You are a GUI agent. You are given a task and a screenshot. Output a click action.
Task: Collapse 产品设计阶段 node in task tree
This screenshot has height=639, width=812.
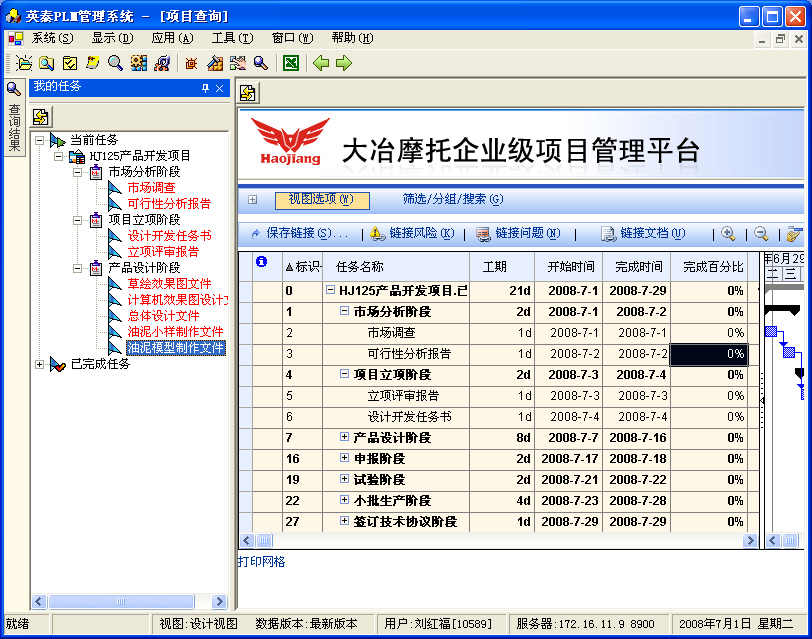[x=77, y=268]
